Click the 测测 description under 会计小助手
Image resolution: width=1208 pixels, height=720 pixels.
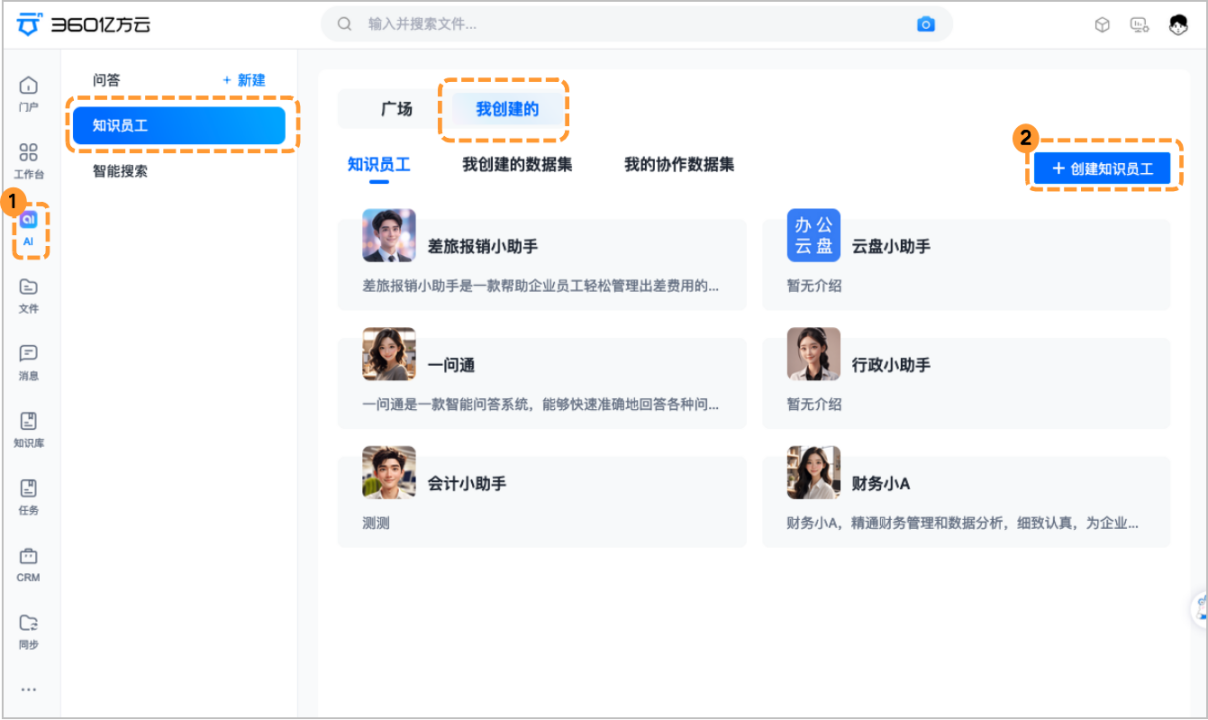376,523
